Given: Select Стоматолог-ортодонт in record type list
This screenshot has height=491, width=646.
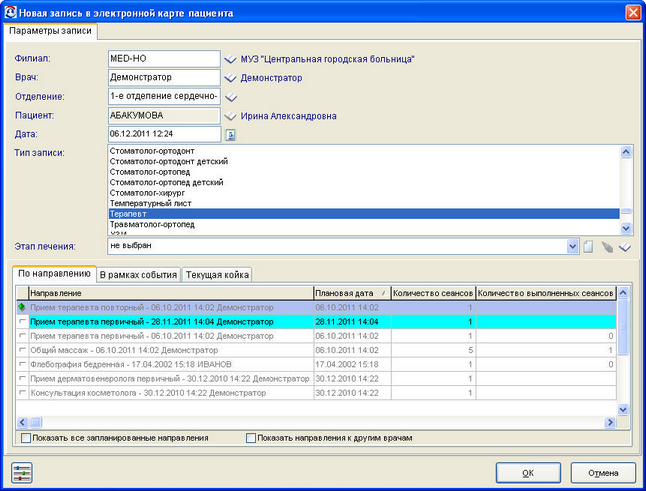Looking at the screenshot, I should coord(364,151).
